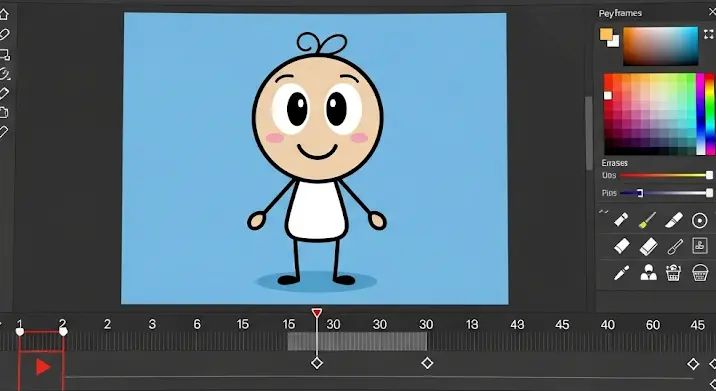Click the Pios slider left handle
Viewport: 716px width, 391px height.
coord(640,193)
